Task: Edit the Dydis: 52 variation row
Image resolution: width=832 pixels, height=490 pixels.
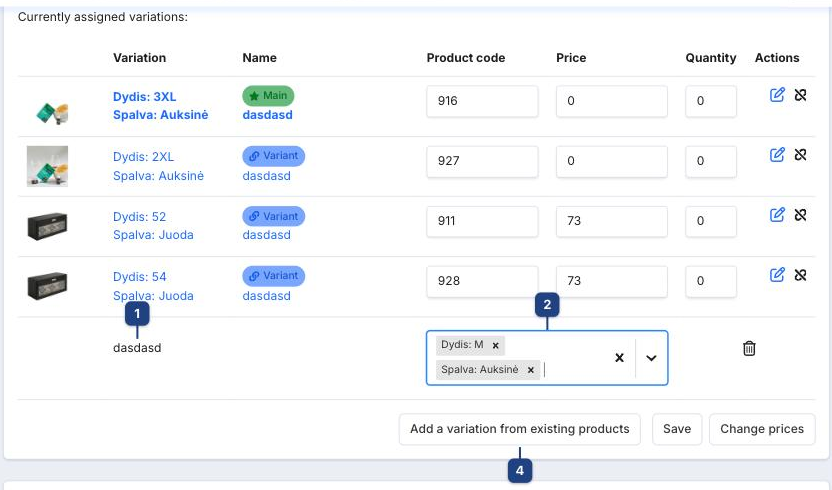Action: (777, 215)
